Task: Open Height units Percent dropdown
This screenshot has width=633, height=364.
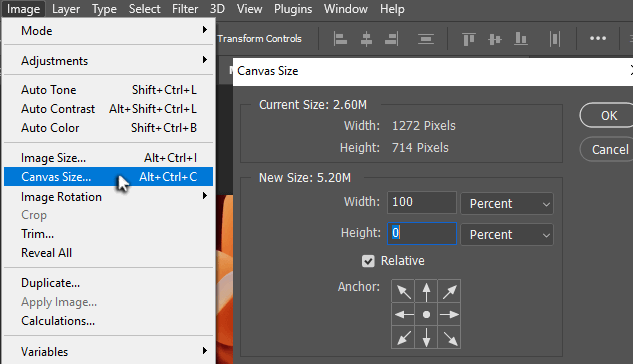Action: (507, 234)
